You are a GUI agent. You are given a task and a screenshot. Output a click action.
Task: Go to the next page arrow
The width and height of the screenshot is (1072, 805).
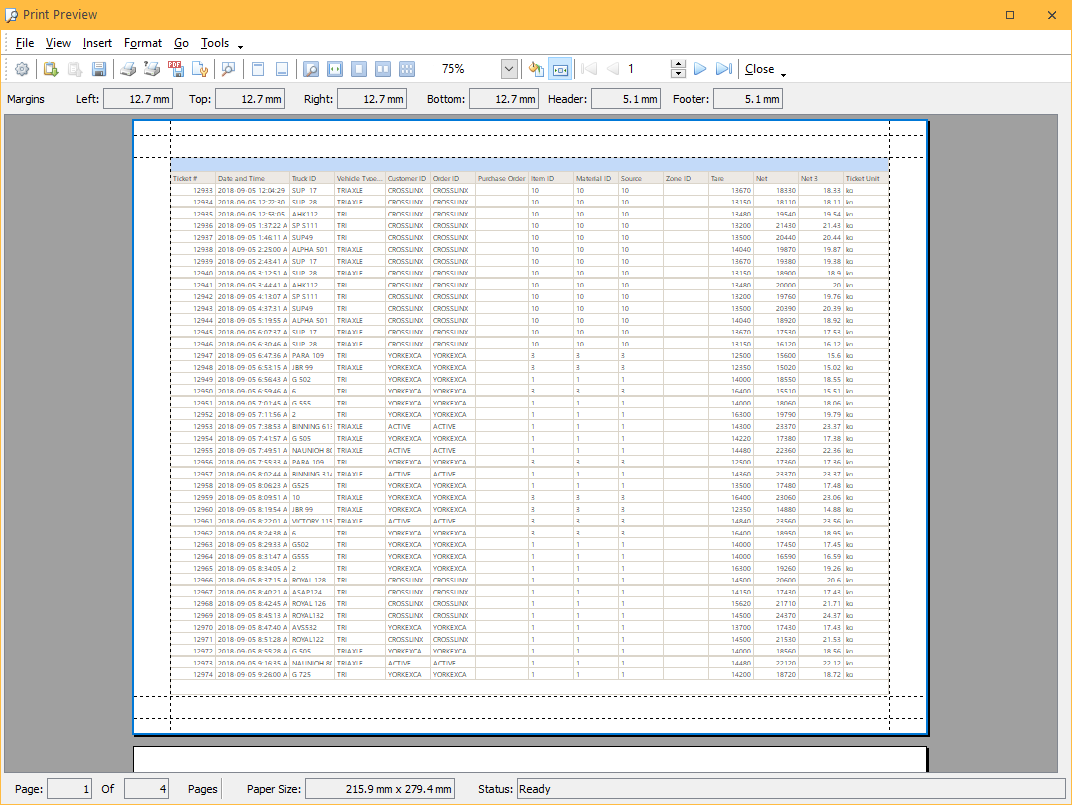700,69
